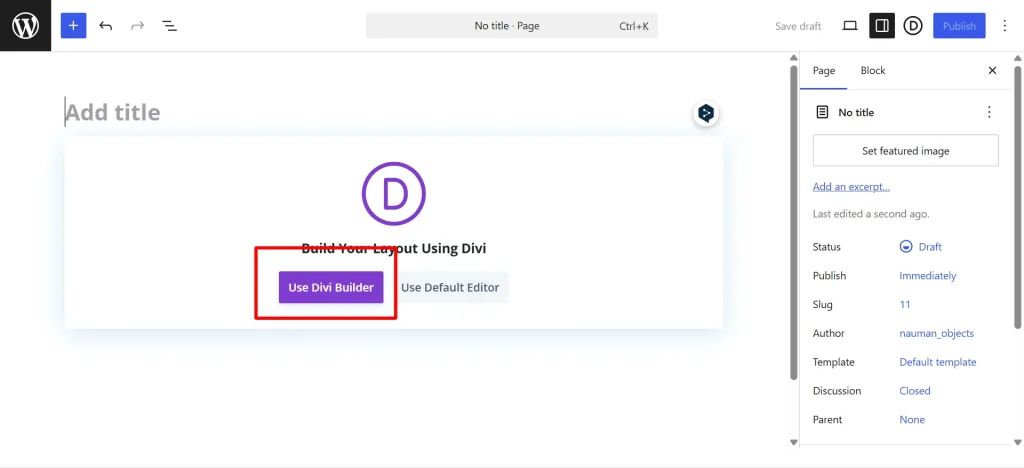Click the Add an excerpt link
Image resolution: width=1024 pixels, height=468 pixels.
tap(851, 187)
